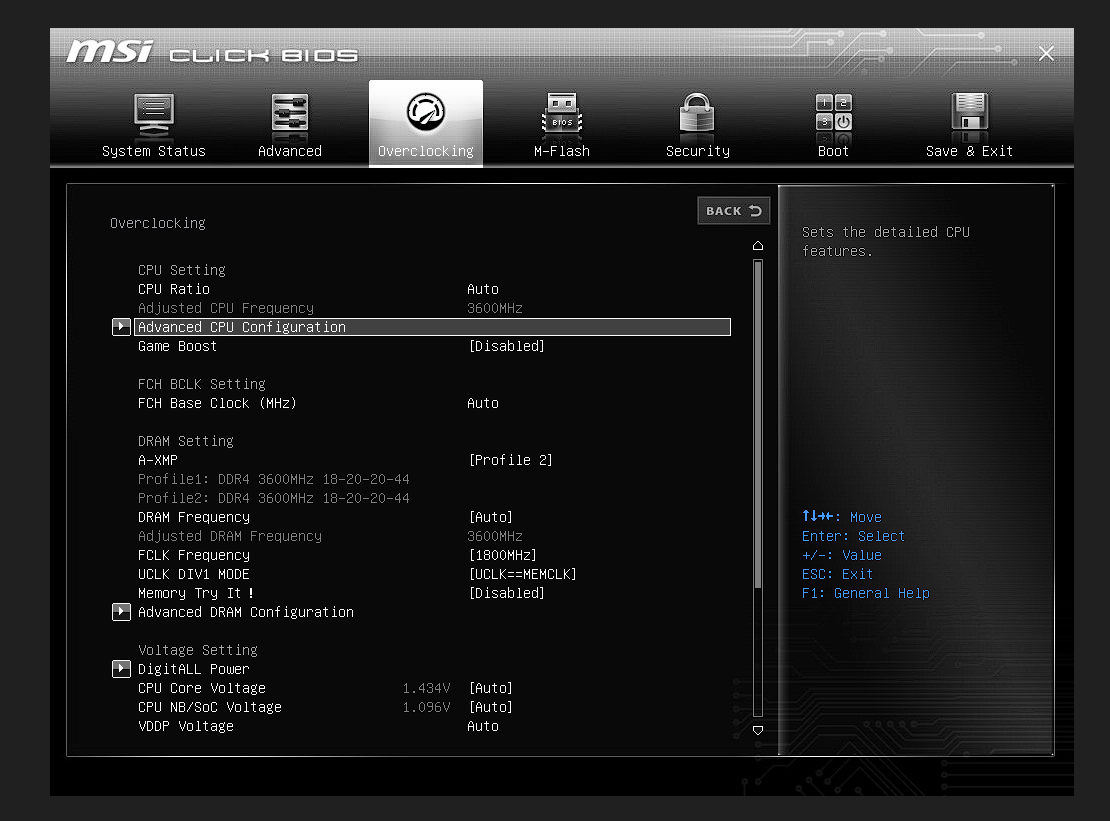Click the BACK button
Image resolution: width=1110 pixels, height=821 pixels.
[733, 211]
